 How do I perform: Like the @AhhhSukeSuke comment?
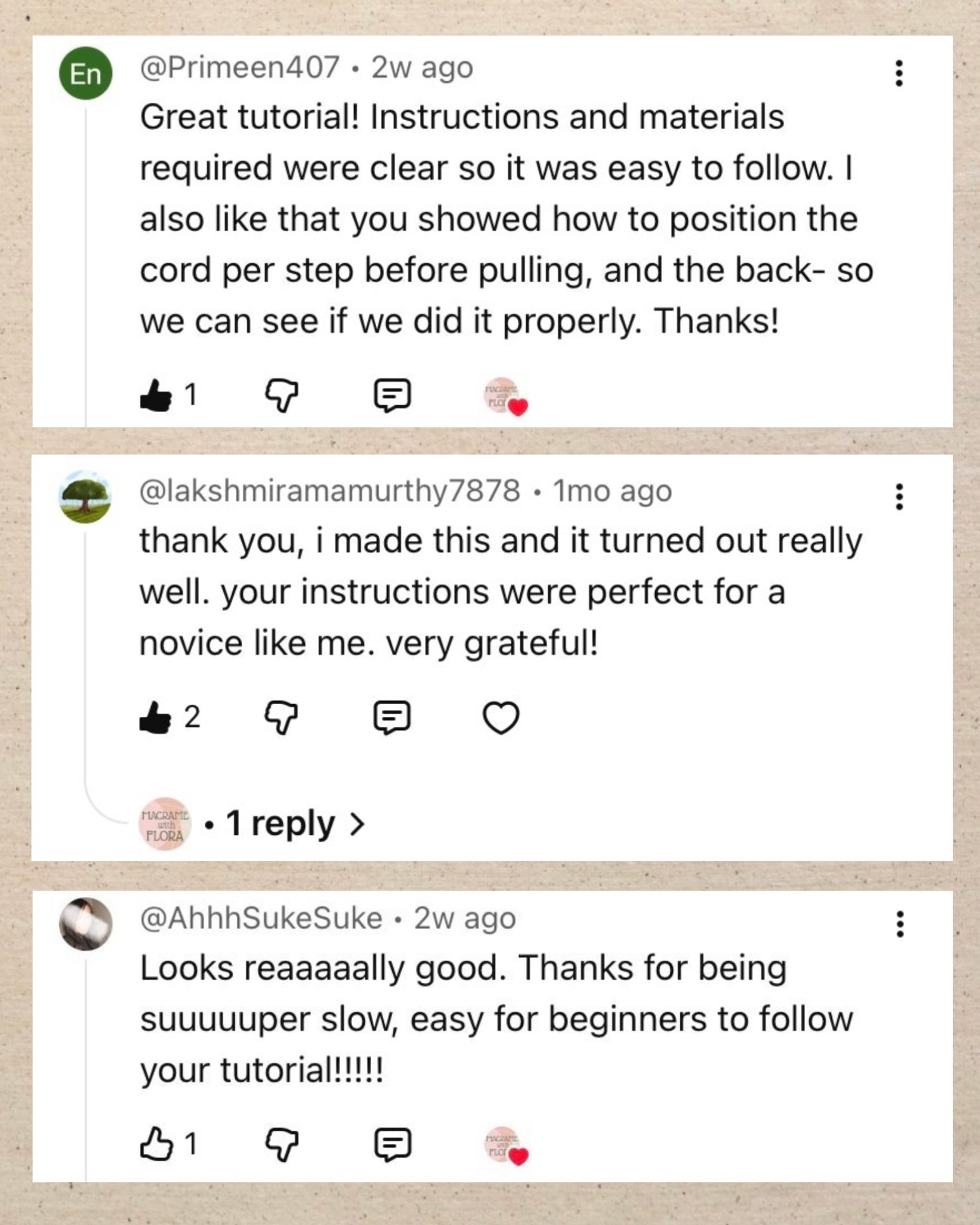tap(156, 1145)
